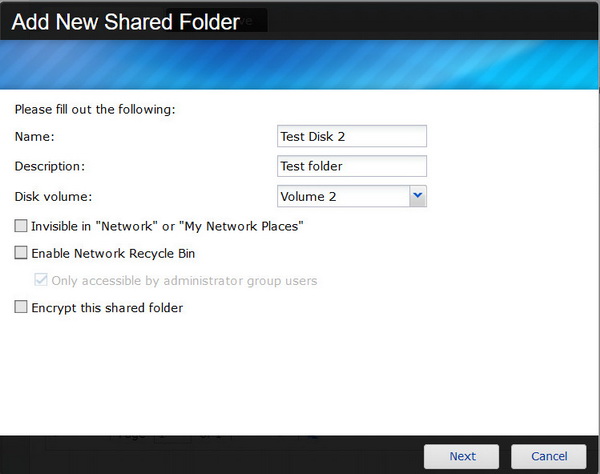600x474 pixels.
Task: Click the Description: label
Action: (x=50, y=166)
